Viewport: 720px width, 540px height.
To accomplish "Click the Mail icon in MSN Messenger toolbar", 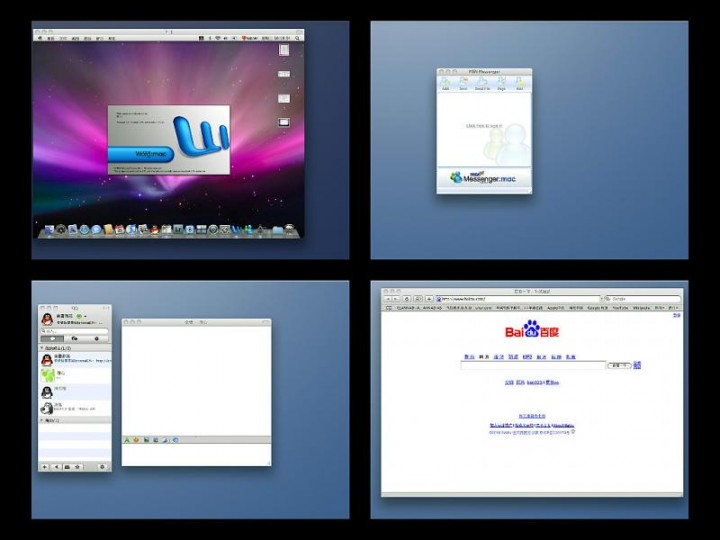I will pyautogui.click(x=520, y=84).
